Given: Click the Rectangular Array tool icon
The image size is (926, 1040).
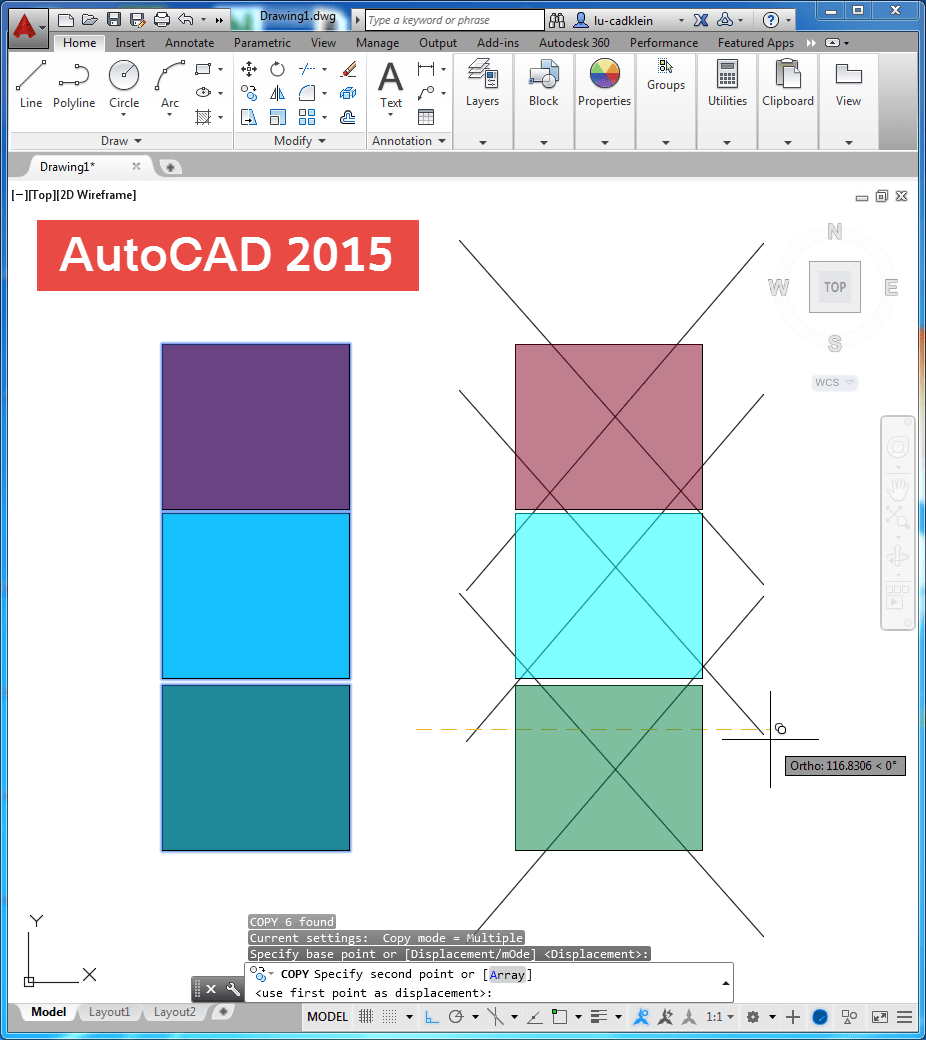Looking at the screenshot, I should click(x=306, y=117).
